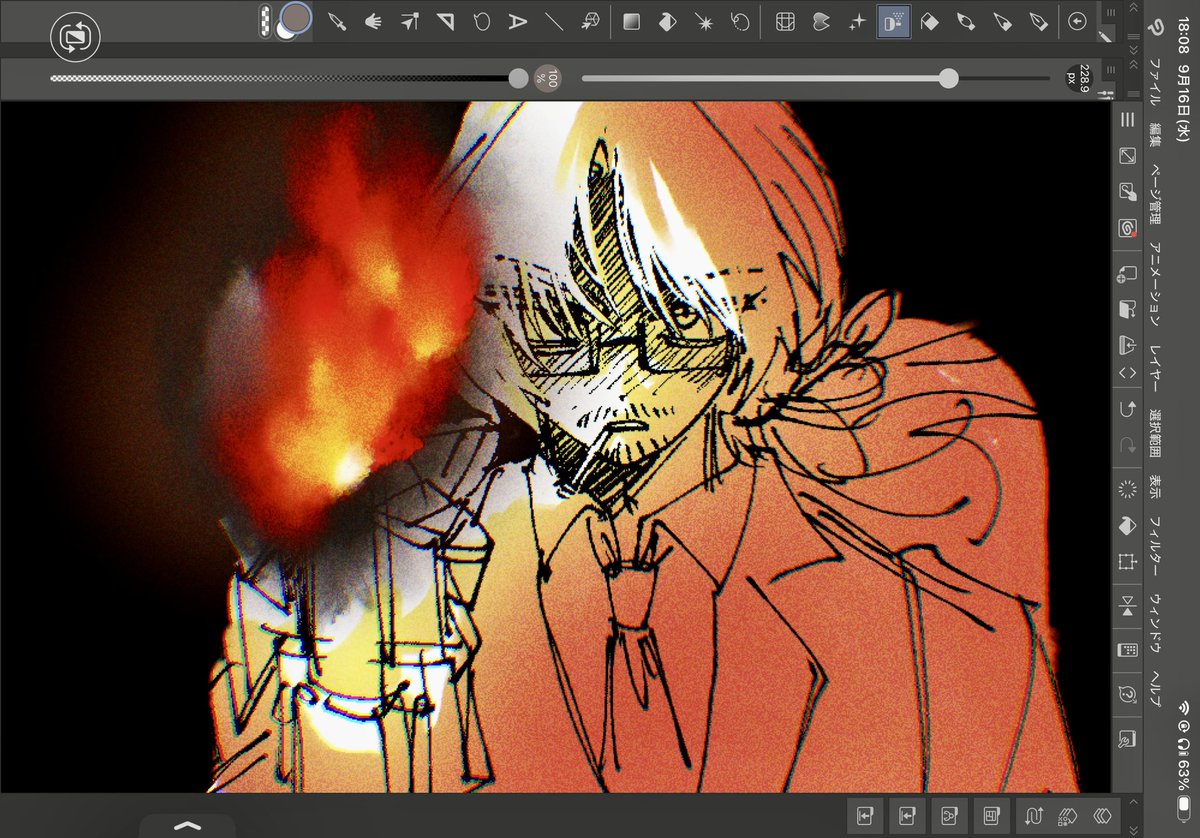Expand the panel using the bottom-left chevron tab
Screen dimensions: 1200x838
pyautogui.click(x=187, y=825)
